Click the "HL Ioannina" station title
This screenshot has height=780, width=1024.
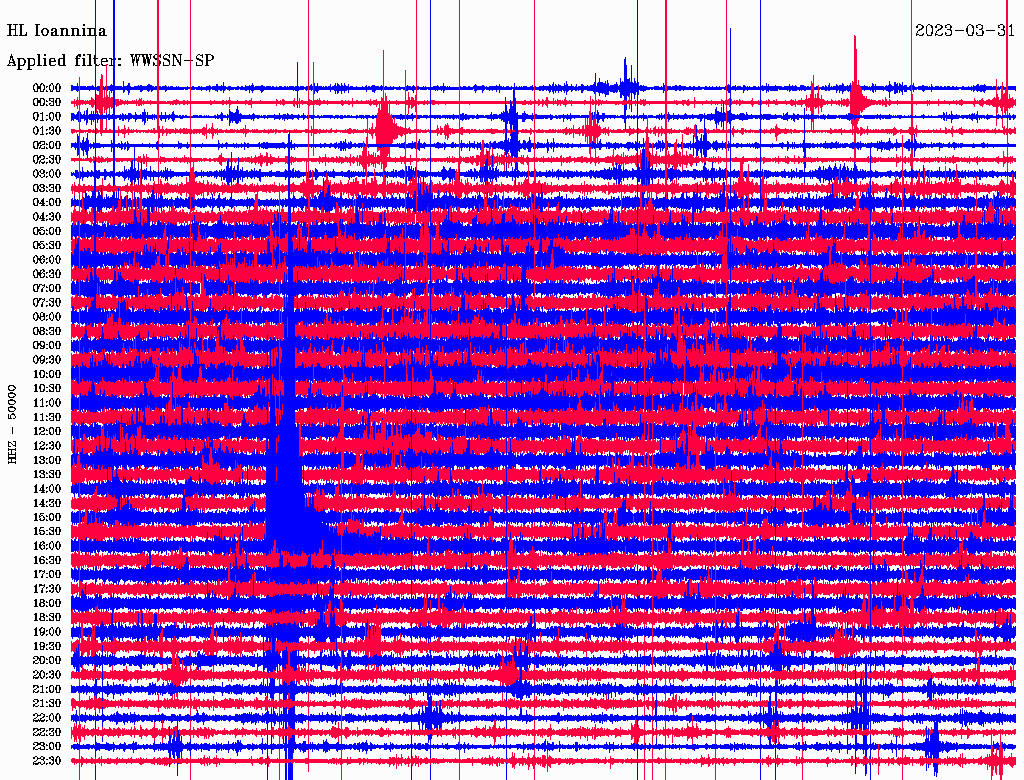click(57, 31)
